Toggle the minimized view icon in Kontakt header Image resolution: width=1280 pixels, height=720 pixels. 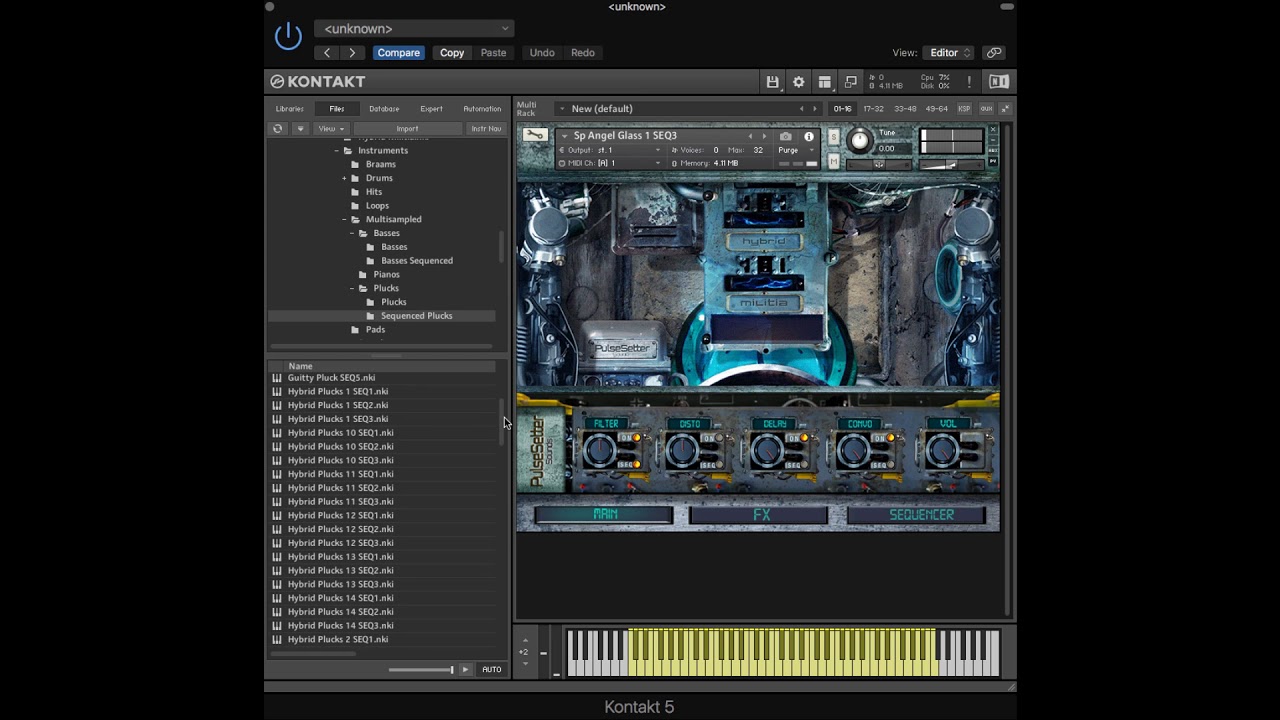pos(850,82)
